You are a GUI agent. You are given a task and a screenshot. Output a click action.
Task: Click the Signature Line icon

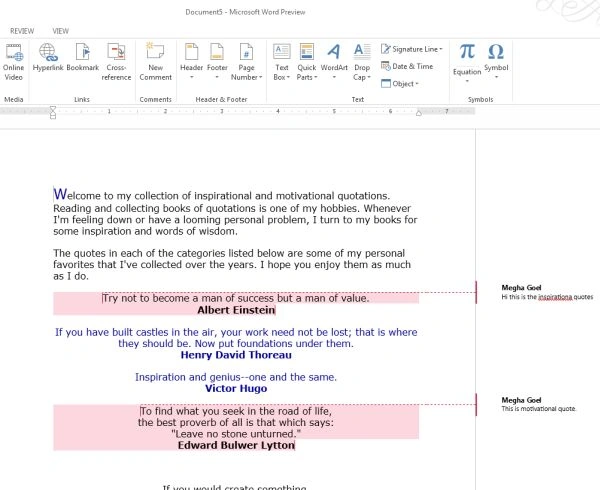pos(386,49)
